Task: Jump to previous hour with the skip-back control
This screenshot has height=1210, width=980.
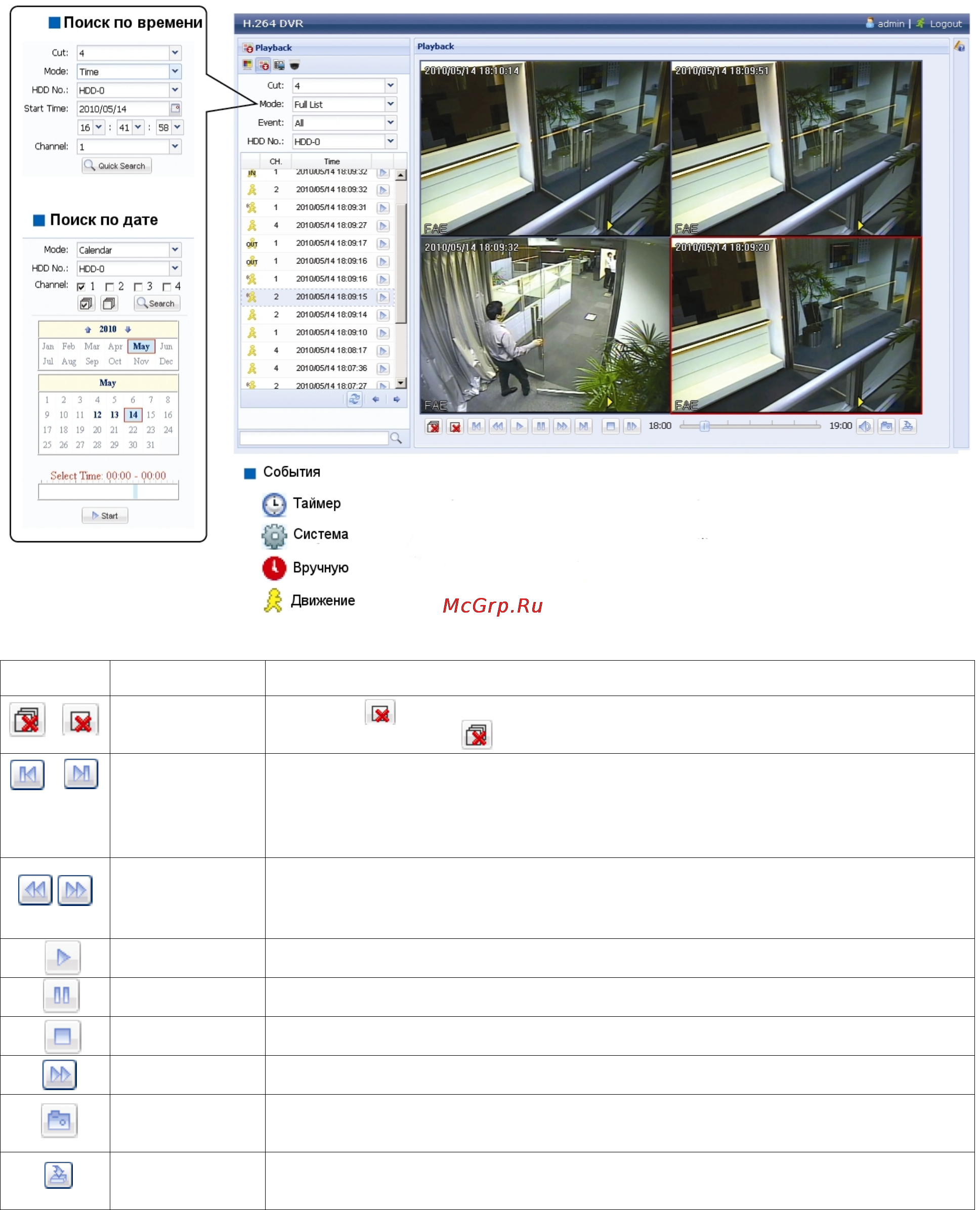Action: 477,427
